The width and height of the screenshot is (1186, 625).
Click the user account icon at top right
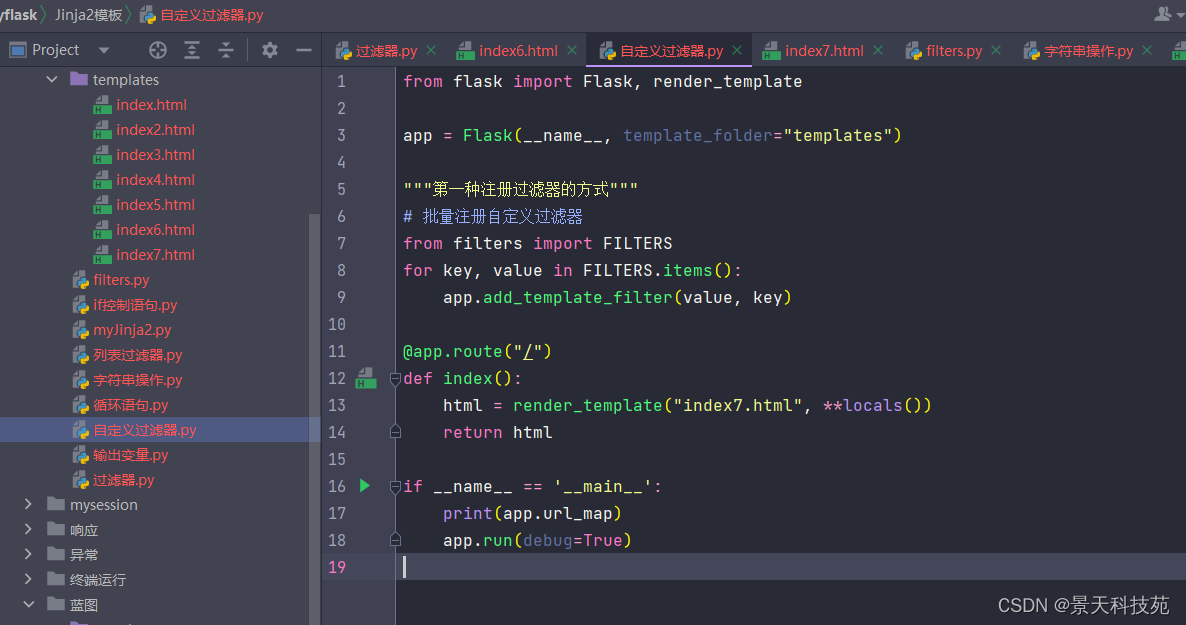pos(1163,13)
